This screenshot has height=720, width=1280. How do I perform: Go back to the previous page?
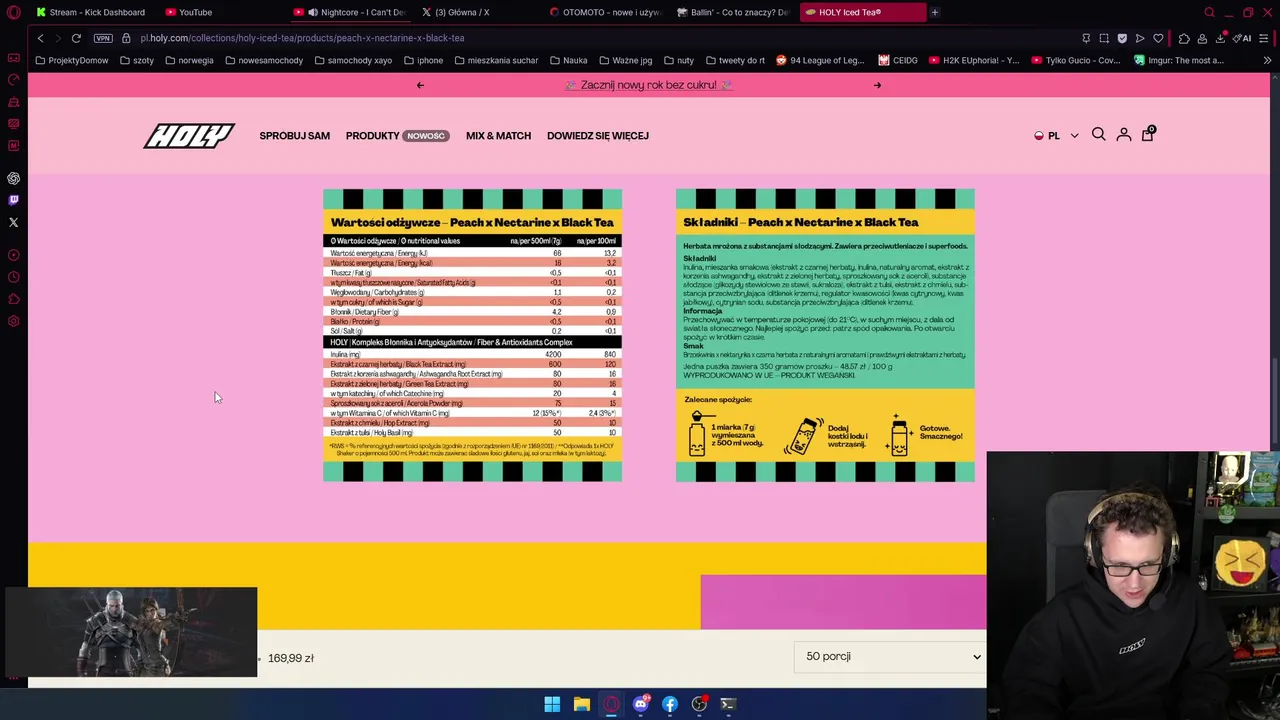(x=40, y=38)
